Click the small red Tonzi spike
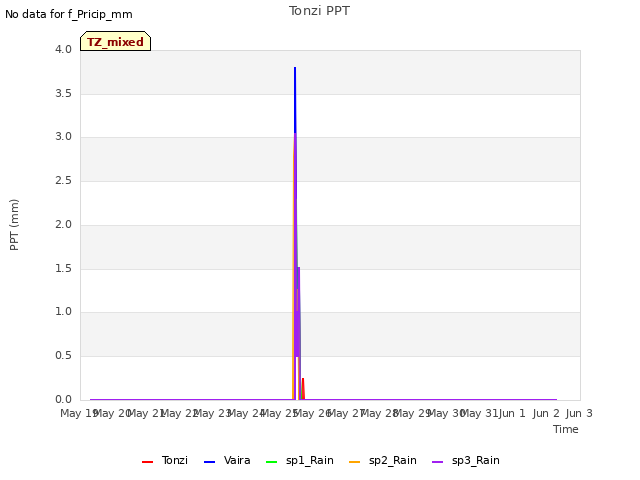The image size is (640, 480). click(303, 388)
